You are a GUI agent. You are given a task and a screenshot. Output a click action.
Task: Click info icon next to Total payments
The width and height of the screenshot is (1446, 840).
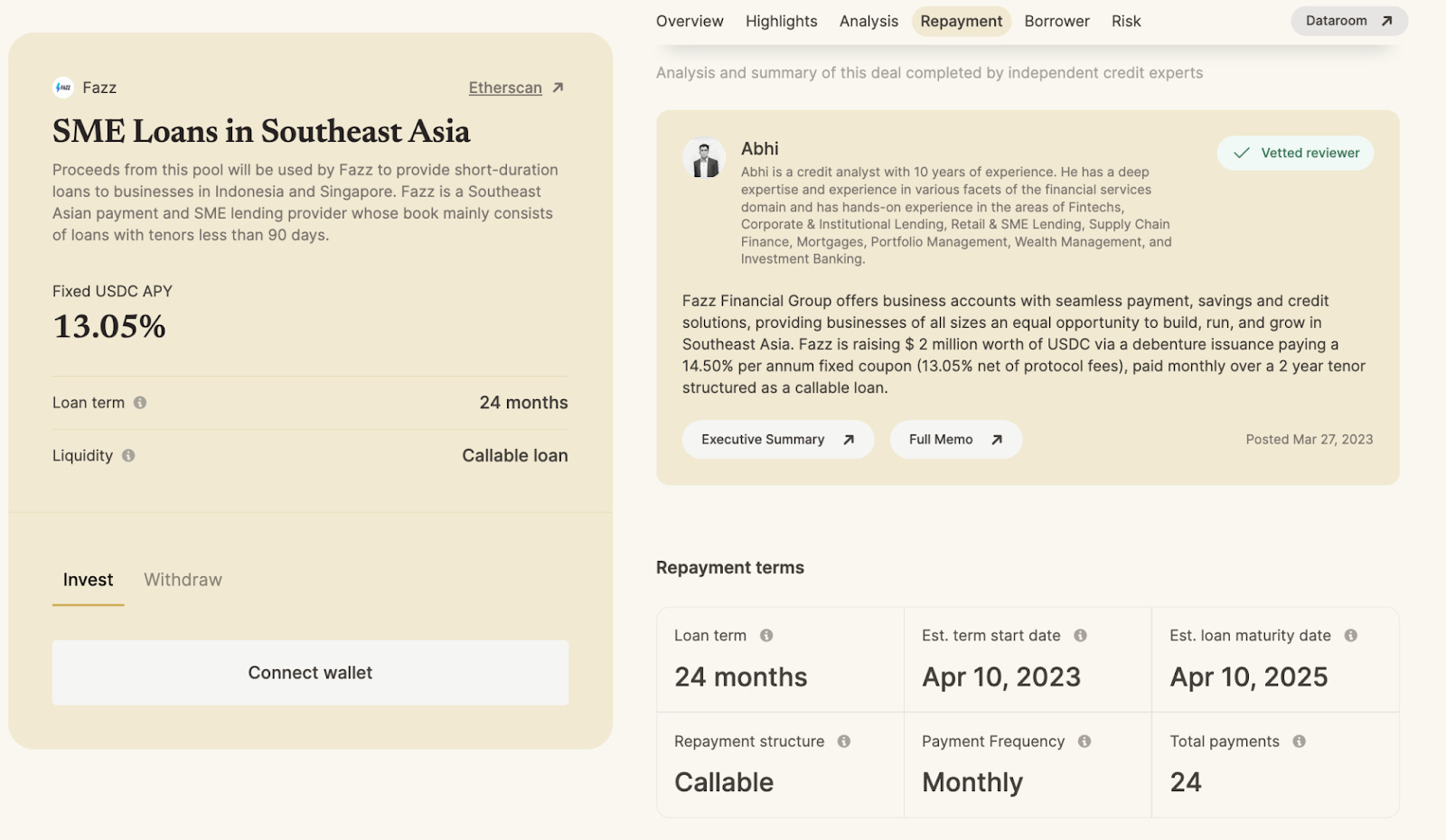1299,742
